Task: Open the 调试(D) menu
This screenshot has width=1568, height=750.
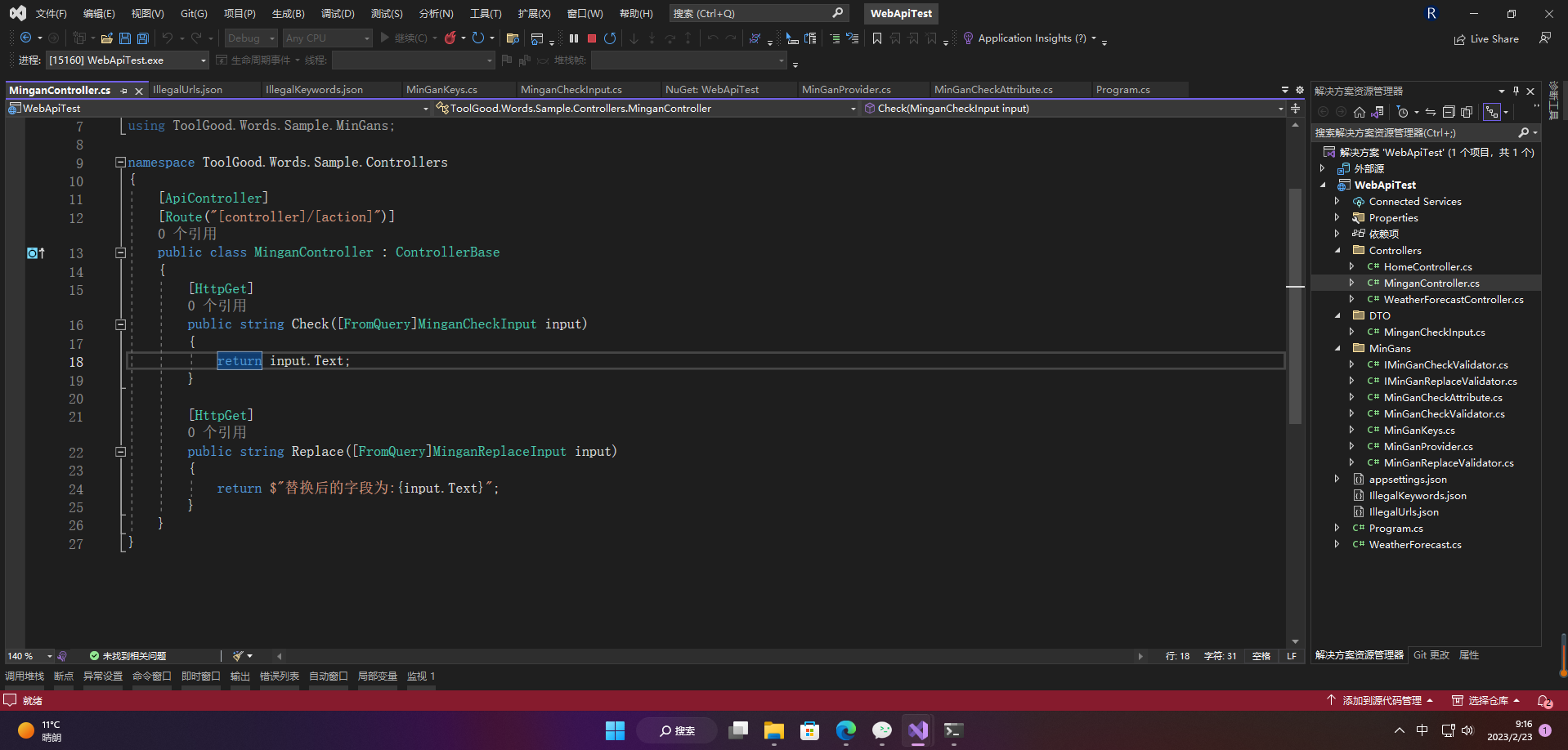Action: 337,13
